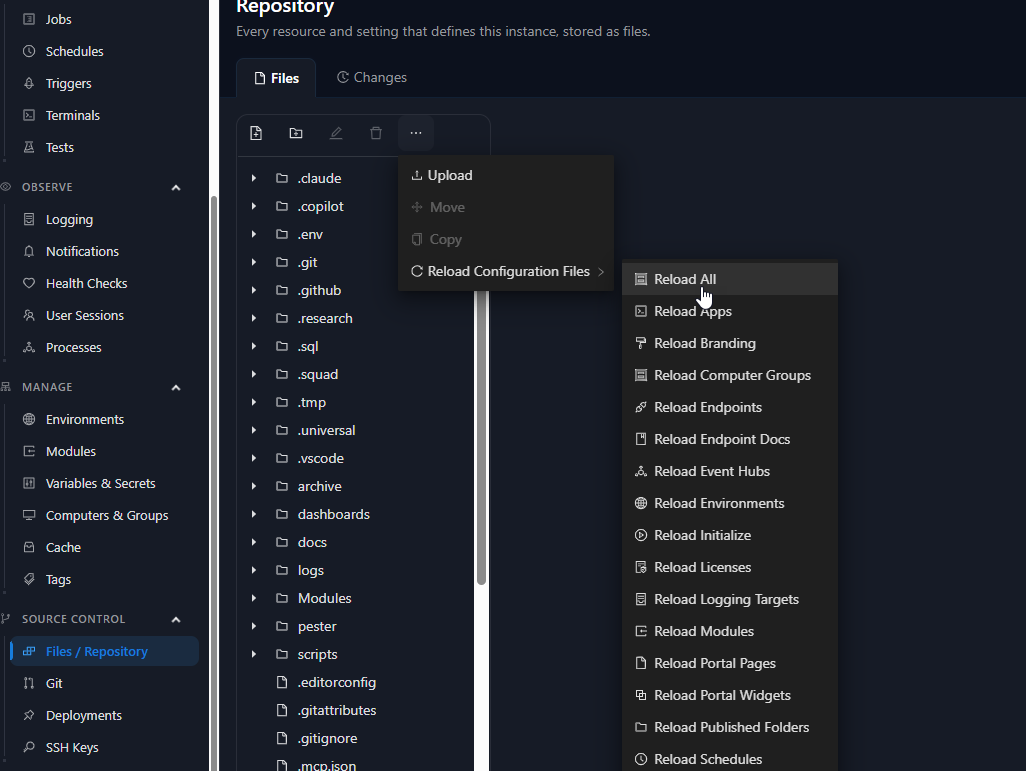1026x771 pixels.
Task: Open Deployments in the sidebar
Action: coord(84,715)
